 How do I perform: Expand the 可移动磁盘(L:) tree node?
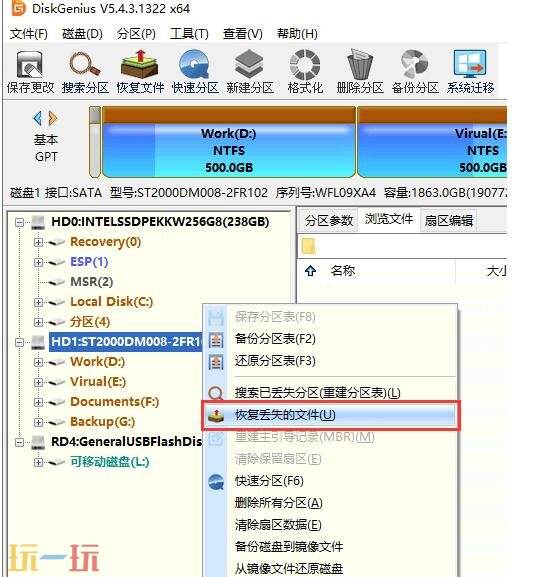38,462
